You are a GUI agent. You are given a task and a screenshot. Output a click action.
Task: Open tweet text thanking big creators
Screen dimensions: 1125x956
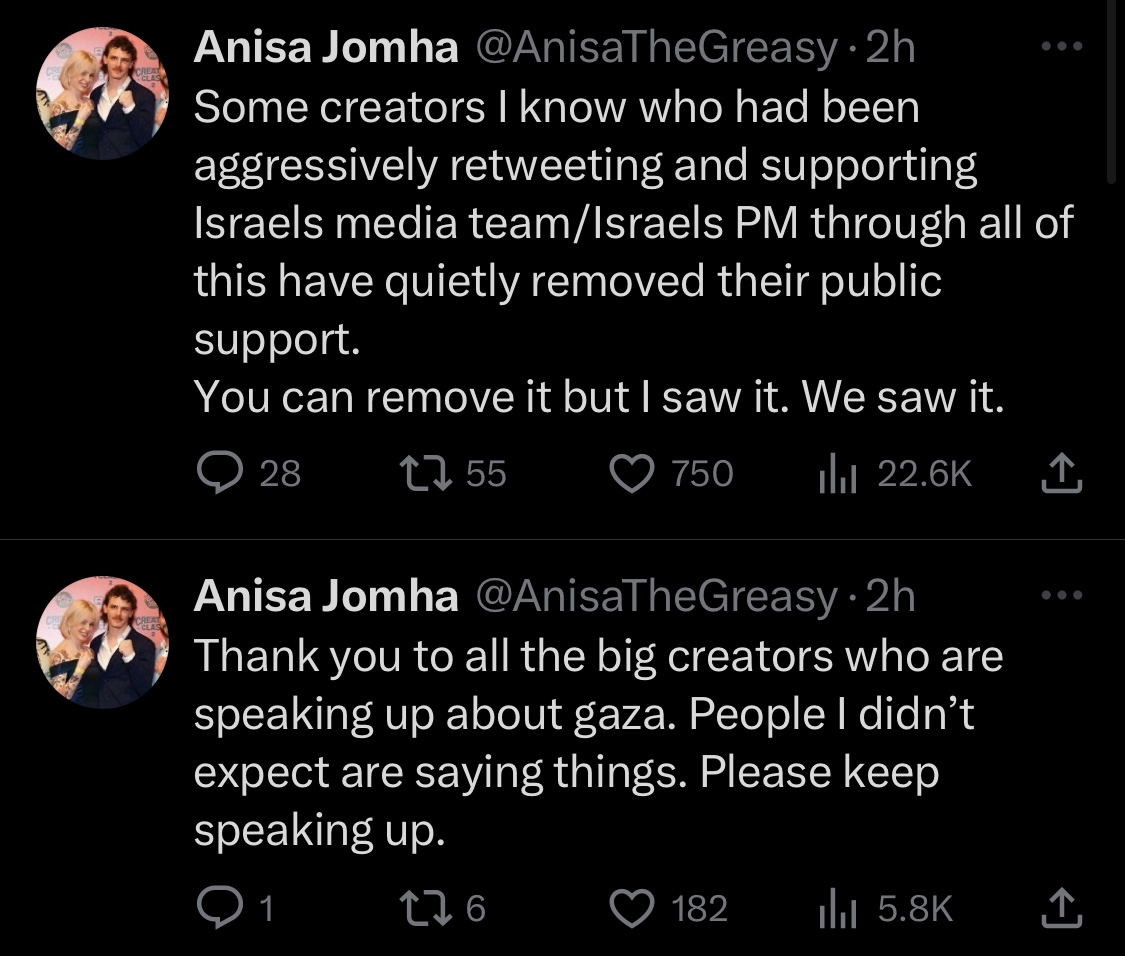click(598, 743)
